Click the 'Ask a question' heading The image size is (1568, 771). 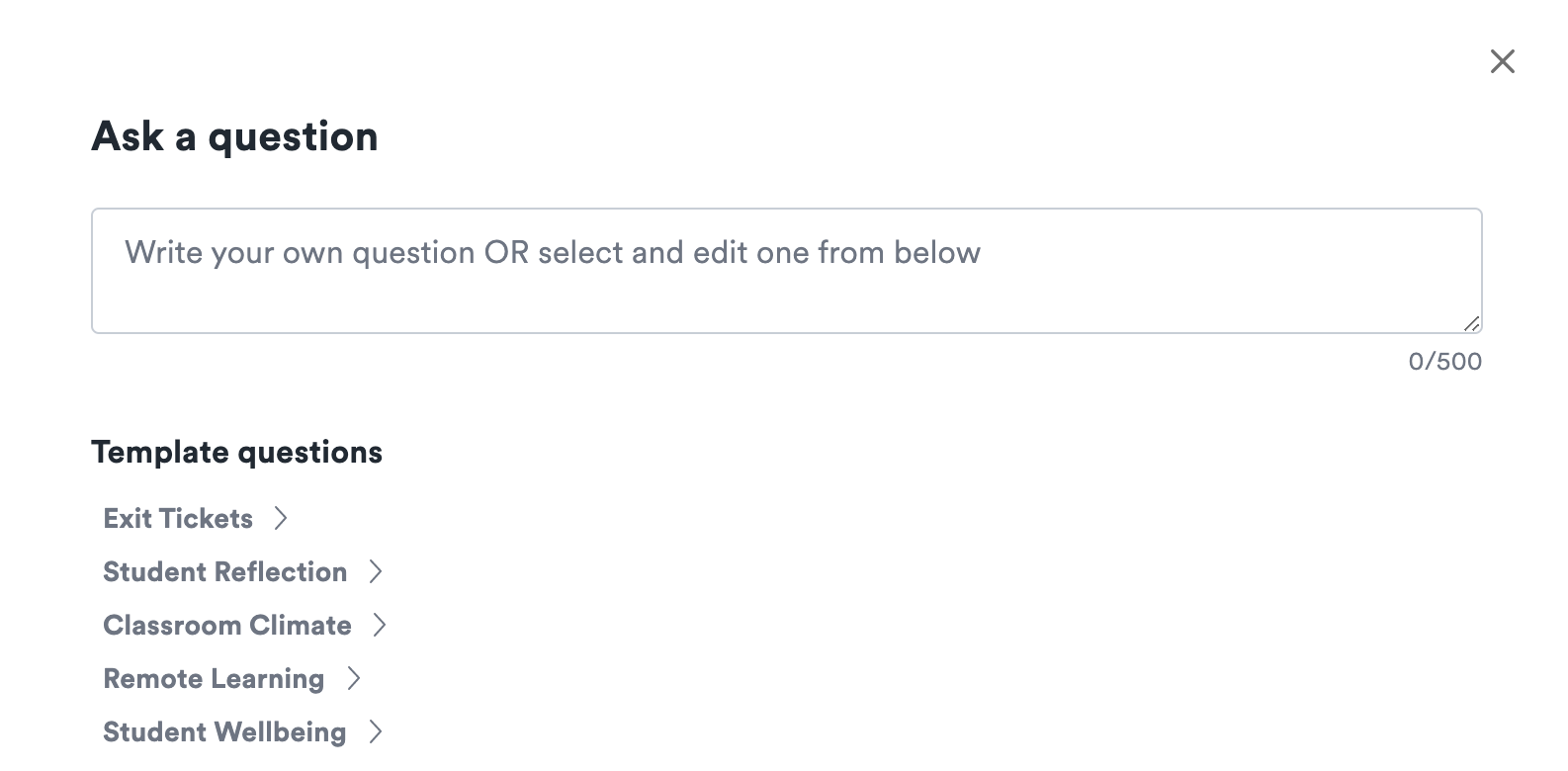(x=234, y=136)
